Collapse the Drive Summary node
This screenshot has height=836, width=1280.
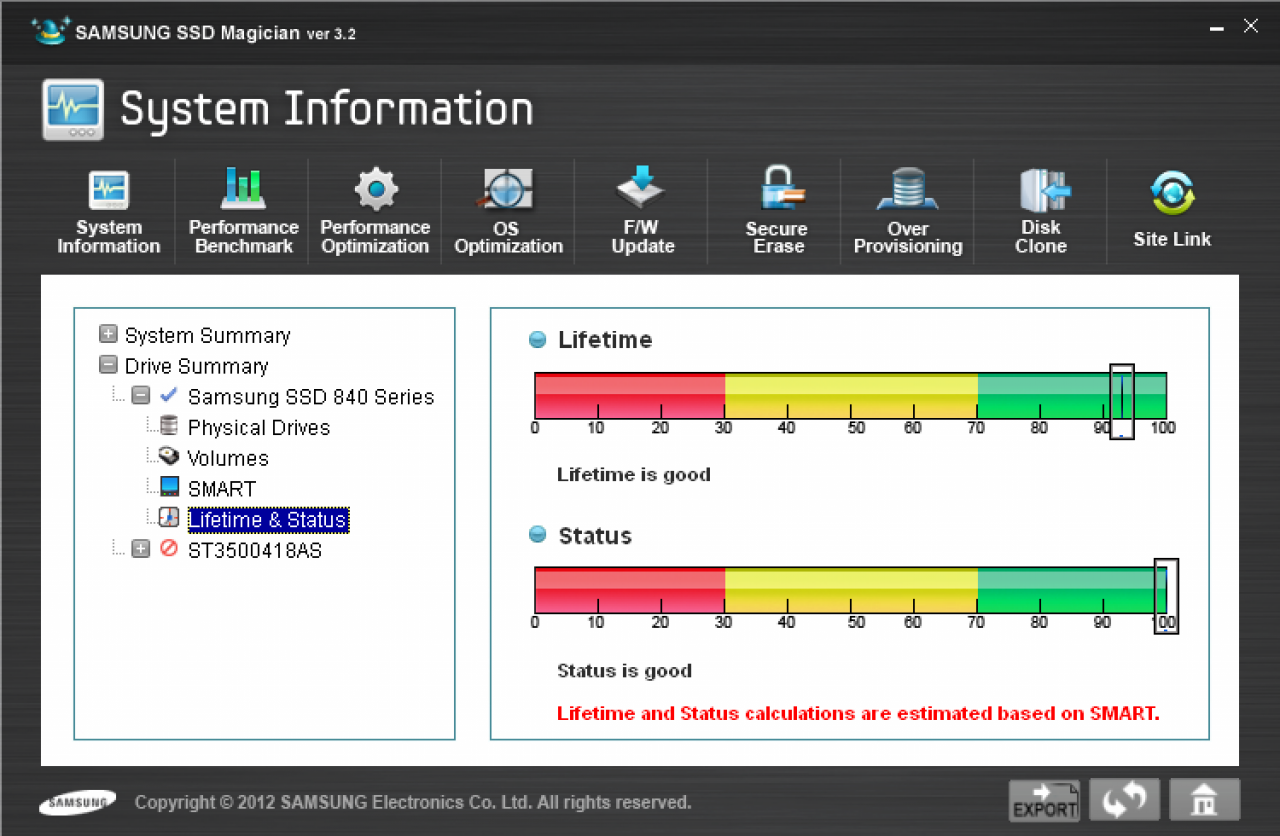[108, 365]
